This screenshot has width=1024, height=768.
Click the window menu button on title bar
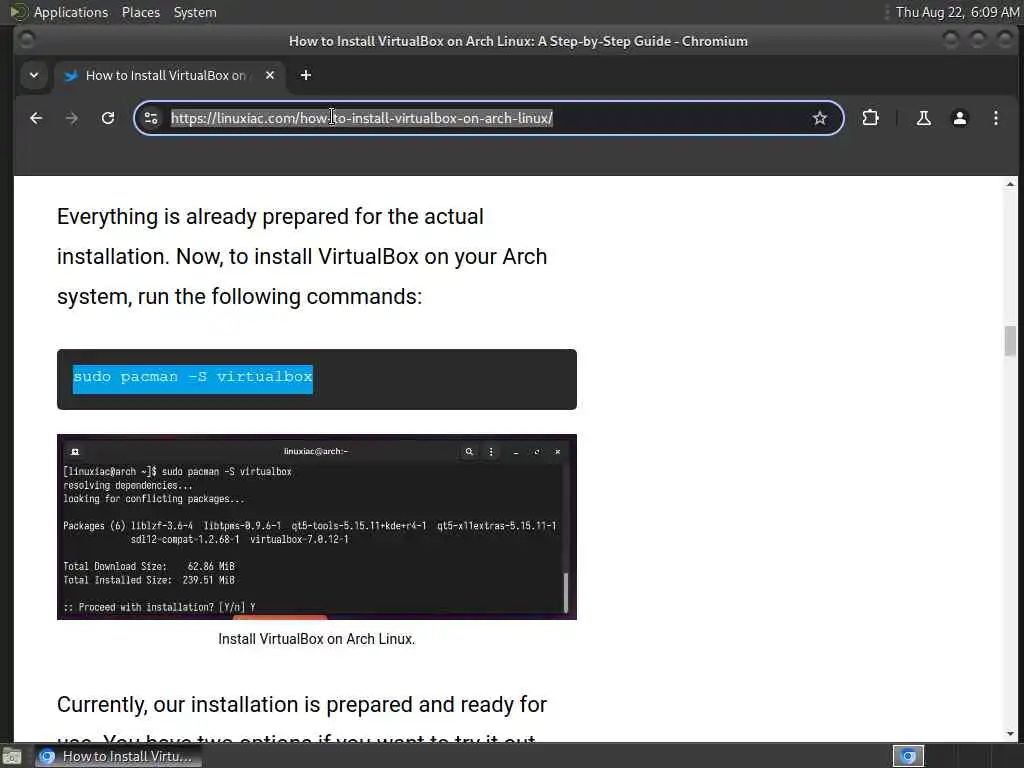coord(27,40)
